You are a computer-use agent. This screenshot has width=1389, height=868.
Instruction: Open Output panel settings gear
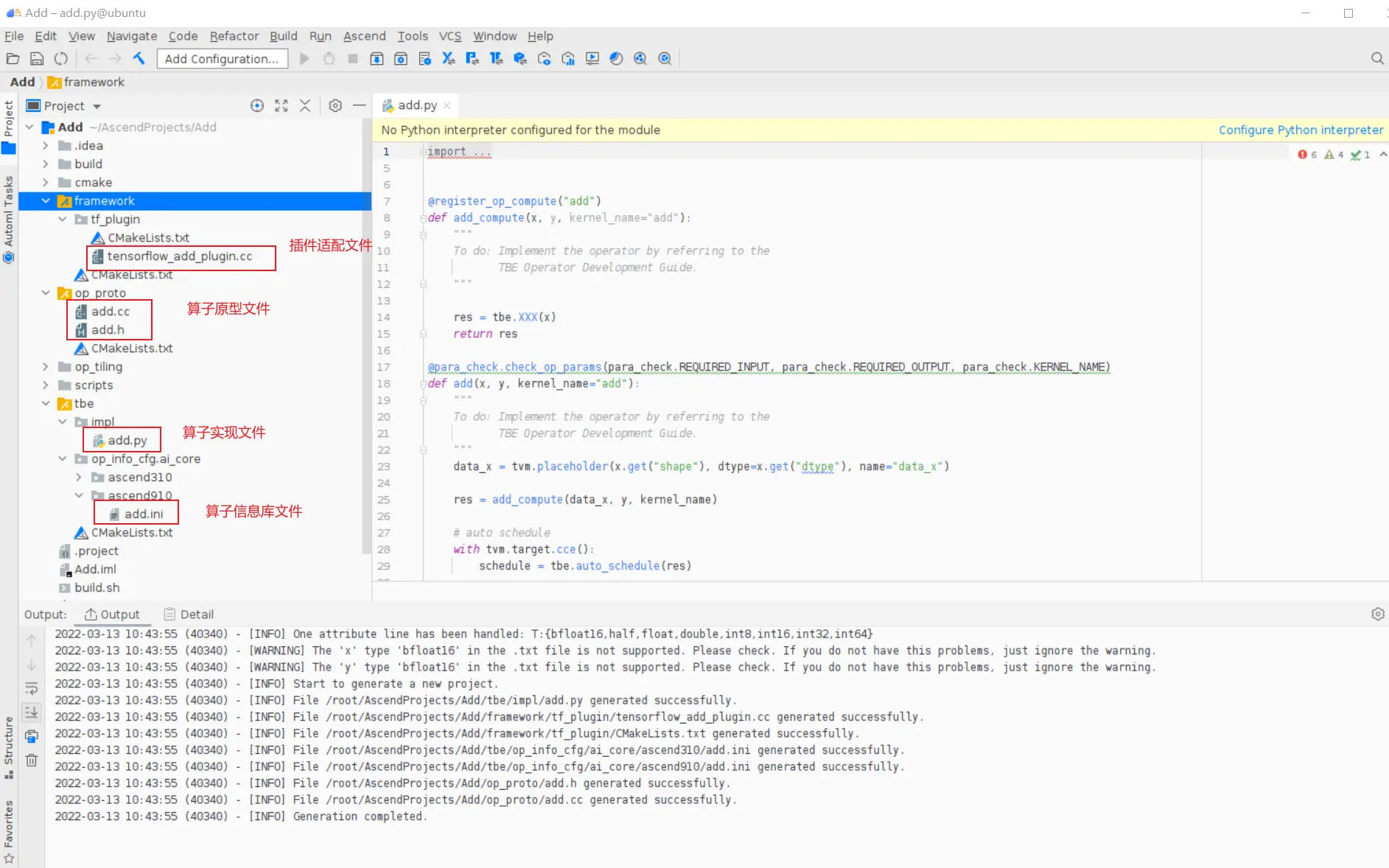1378,614
